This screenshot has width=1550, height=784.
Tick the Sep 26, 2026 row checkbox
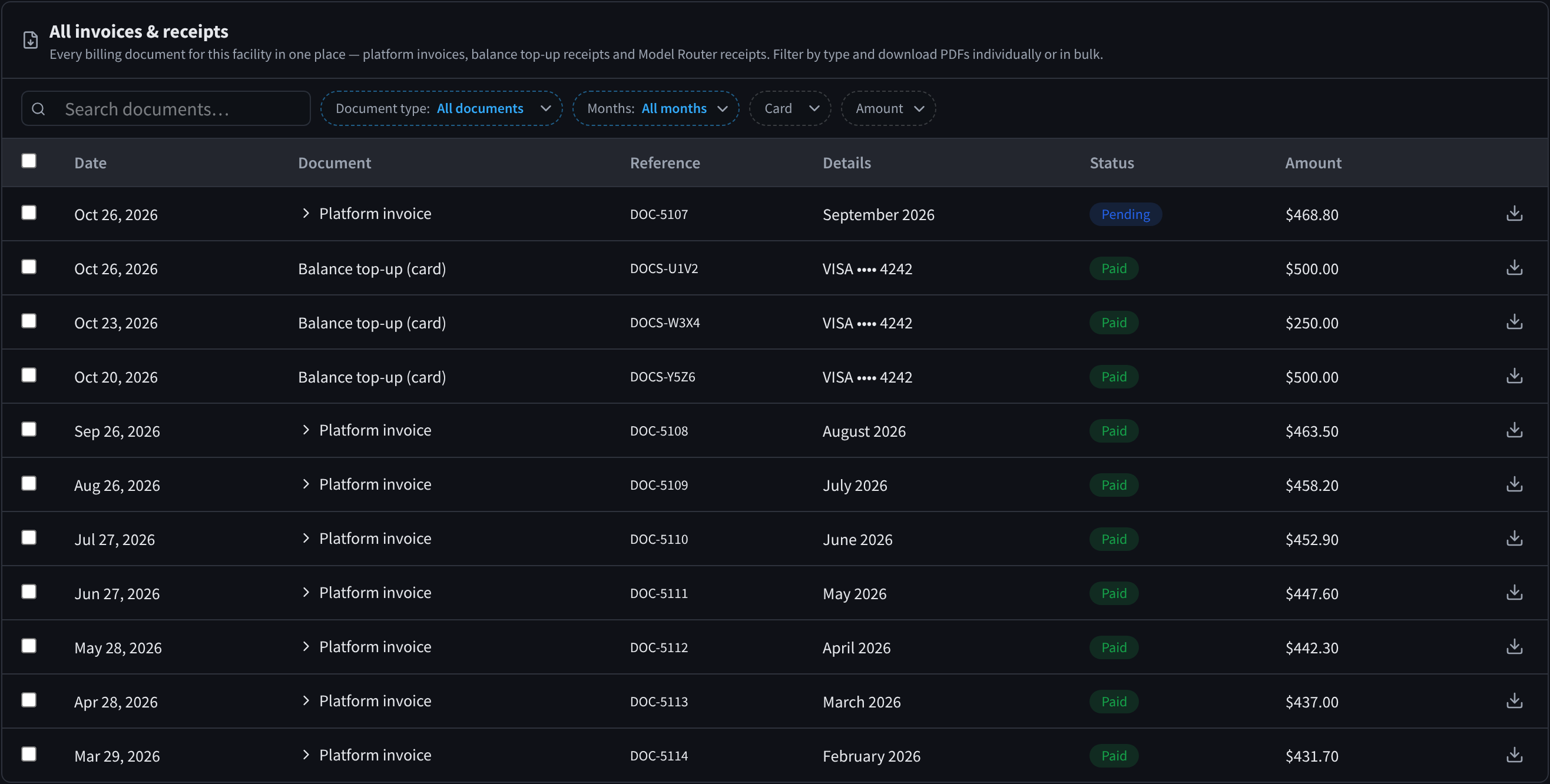(x=29, y=428)
